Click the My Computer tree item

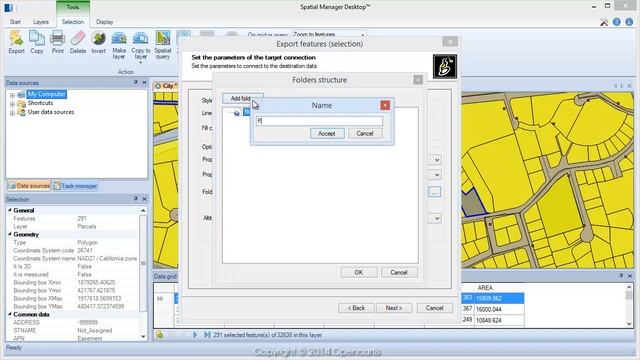pyautogui.click(x=47, y=94)
